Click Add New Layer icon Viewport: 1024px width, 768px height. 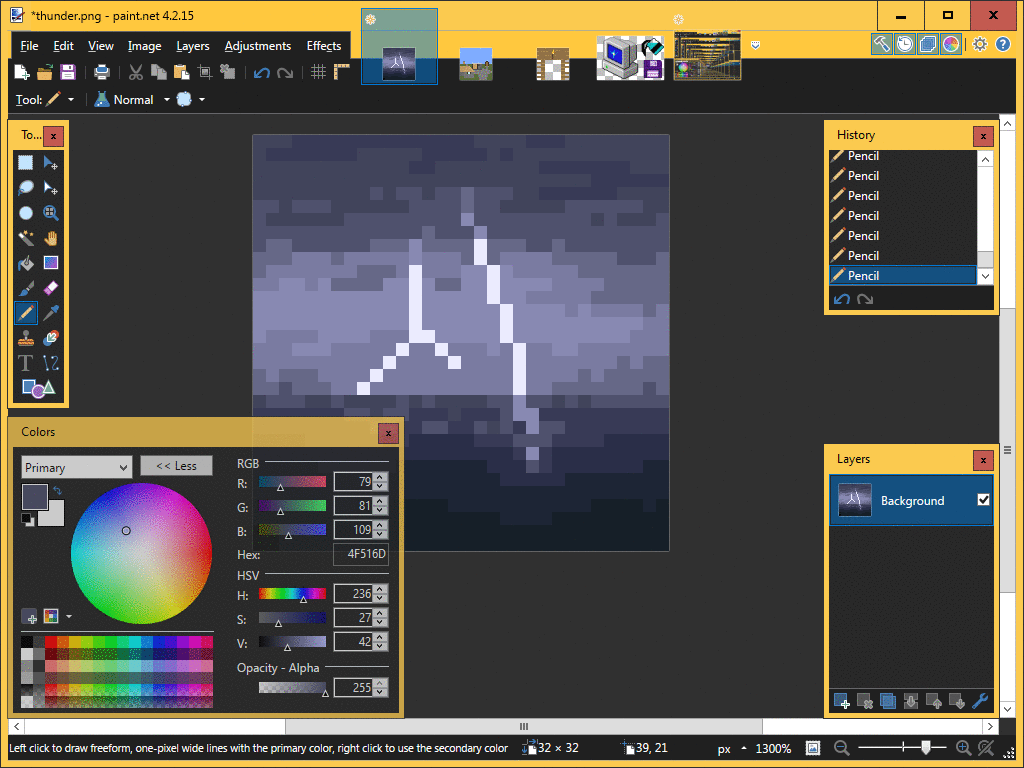[x=842, y=701]
